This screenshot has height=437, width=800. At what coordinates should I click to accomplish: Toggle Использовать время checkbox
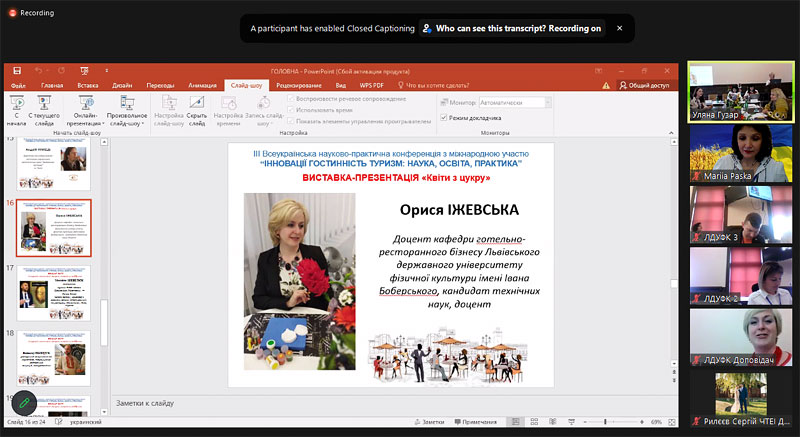(x=291, y=110)
